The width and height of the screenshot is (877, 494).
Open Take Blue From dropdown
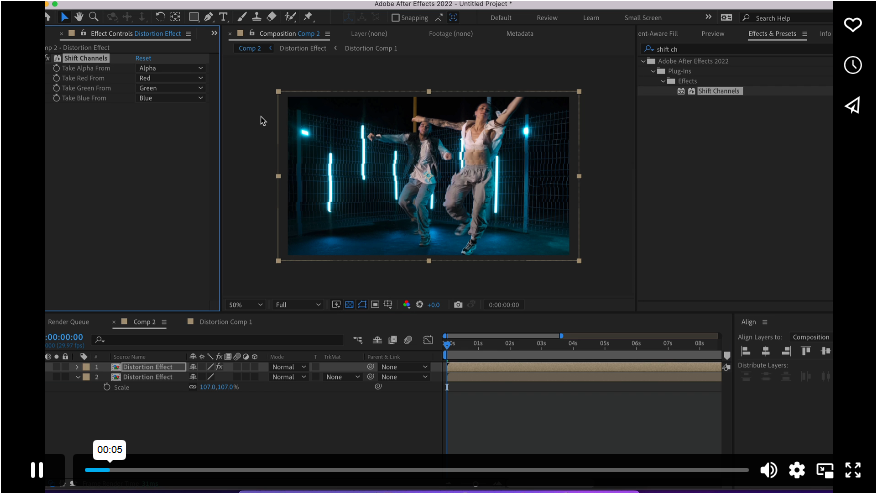coord(171,98)
